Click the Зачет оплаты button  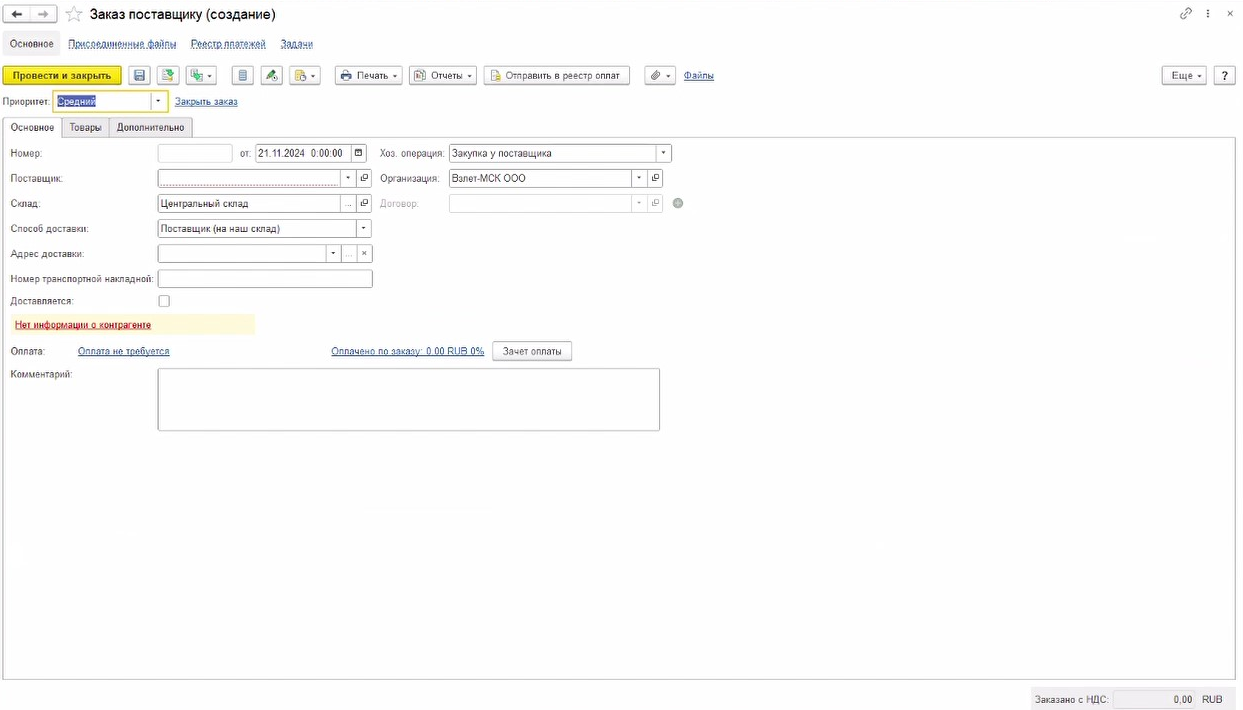(x=532, y=351)
